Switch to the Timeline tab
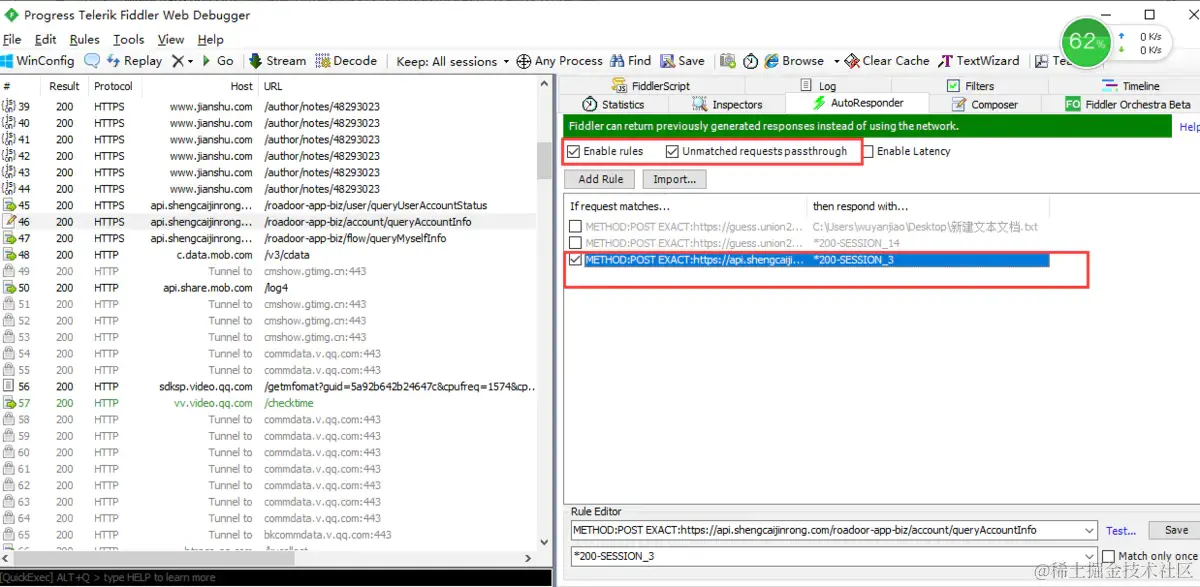Screen dimensions: 1200x587 pos(1132,86)
